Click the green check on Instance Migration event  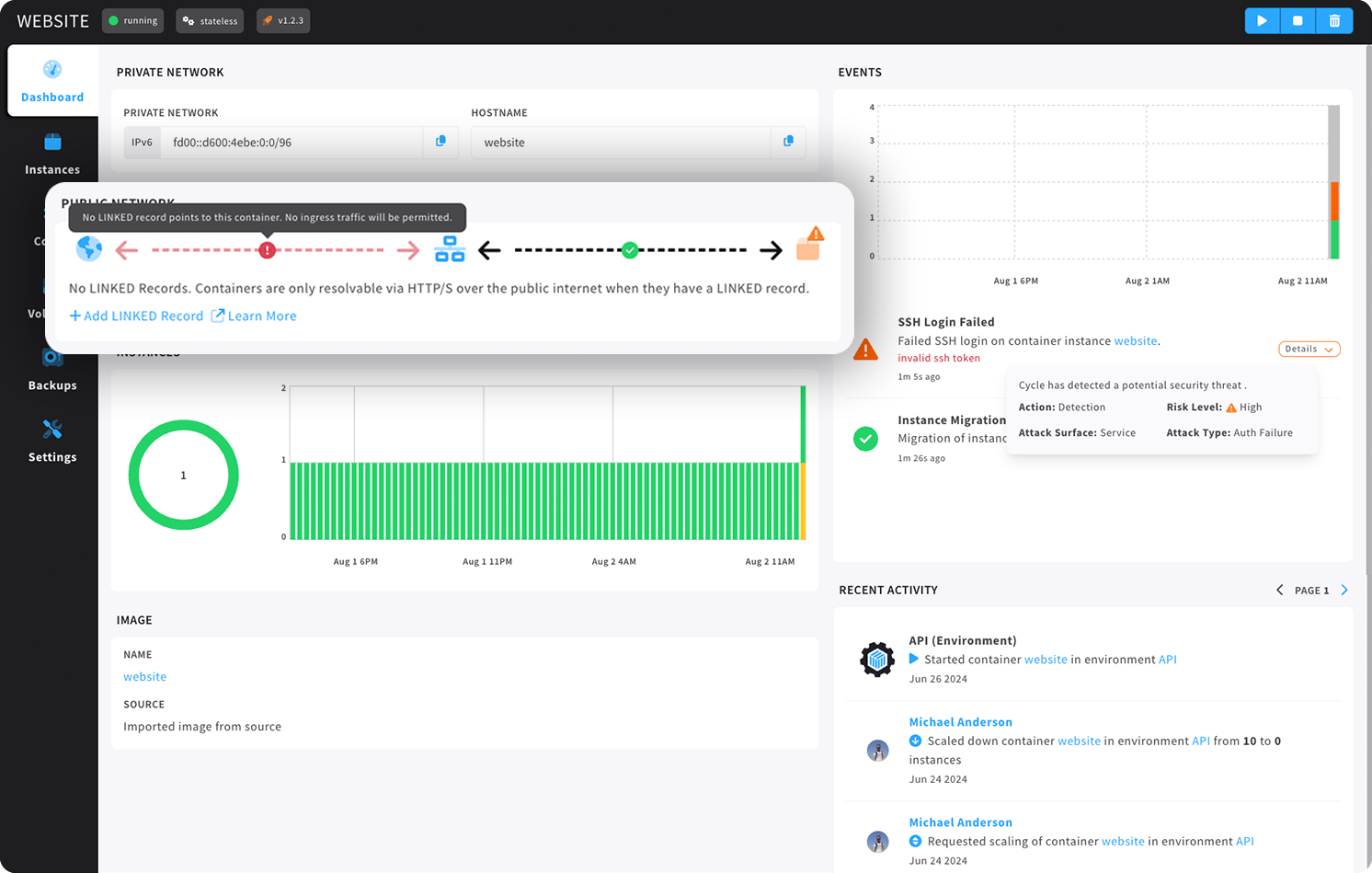coord(865,439)
